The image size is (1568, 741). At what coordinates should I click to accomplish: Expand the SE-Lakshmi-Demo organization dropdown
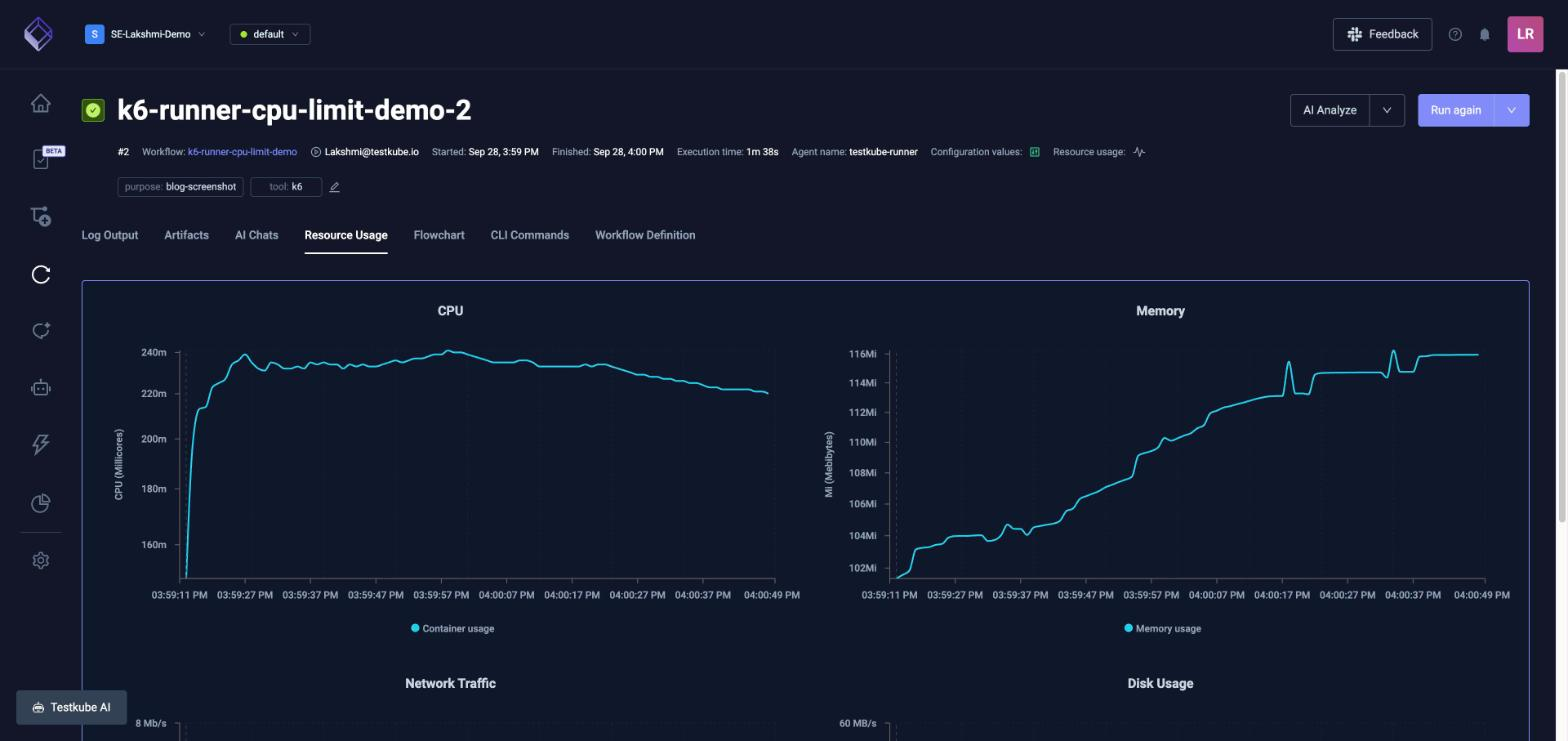146,34
